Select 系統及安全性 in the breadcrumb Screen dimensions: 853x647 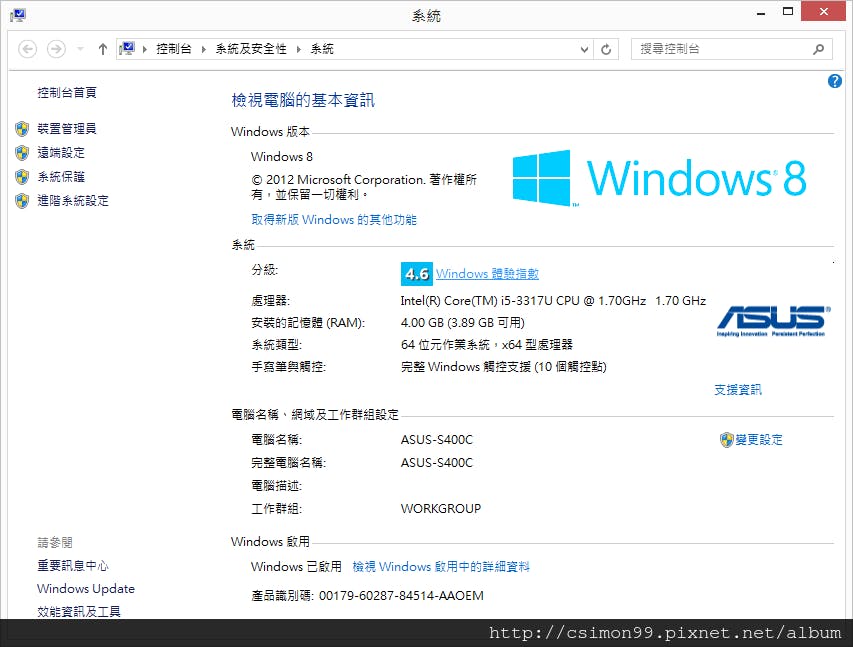pos(251,49)
